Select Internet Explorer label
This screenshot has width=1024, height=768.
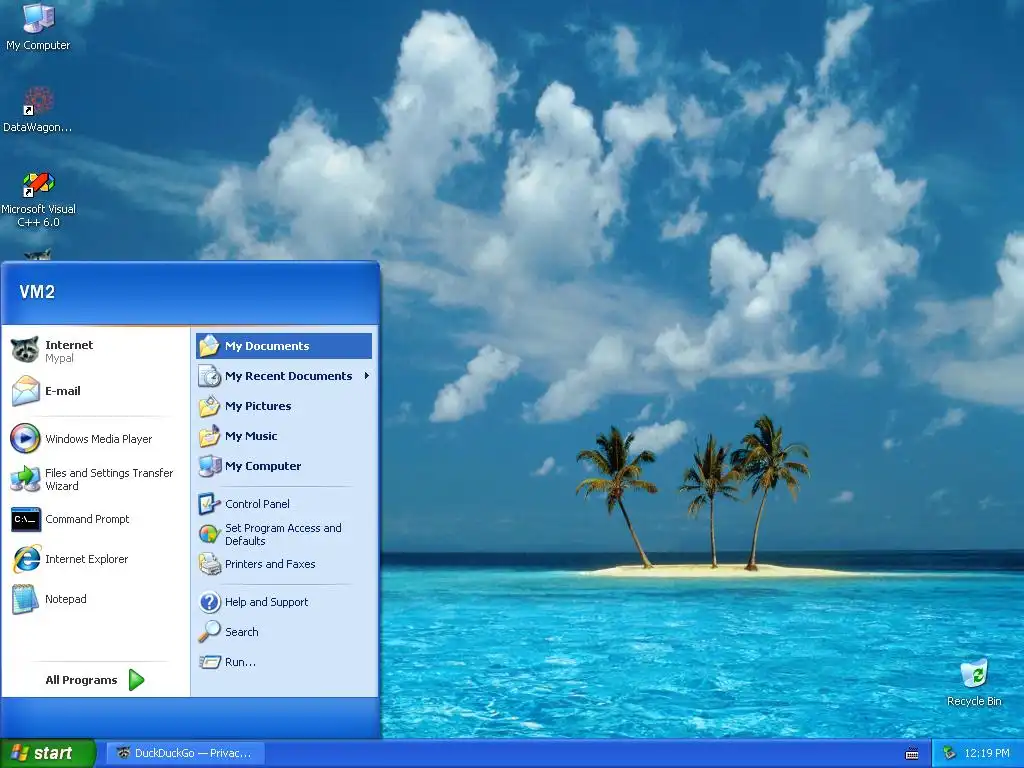click(x=86, y=559)
